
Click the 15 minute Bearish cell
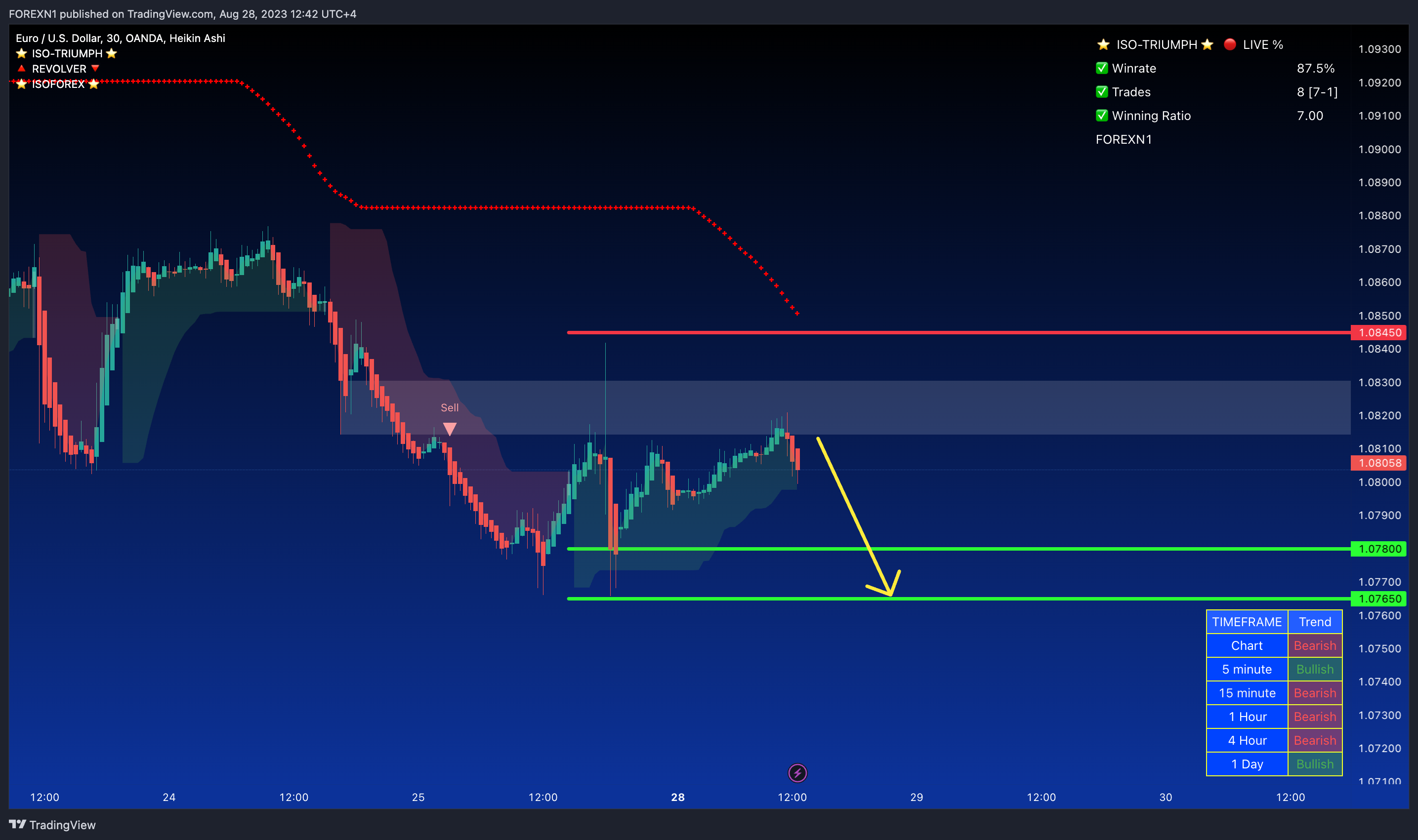pyautogui.click(x=1315, y=693)
